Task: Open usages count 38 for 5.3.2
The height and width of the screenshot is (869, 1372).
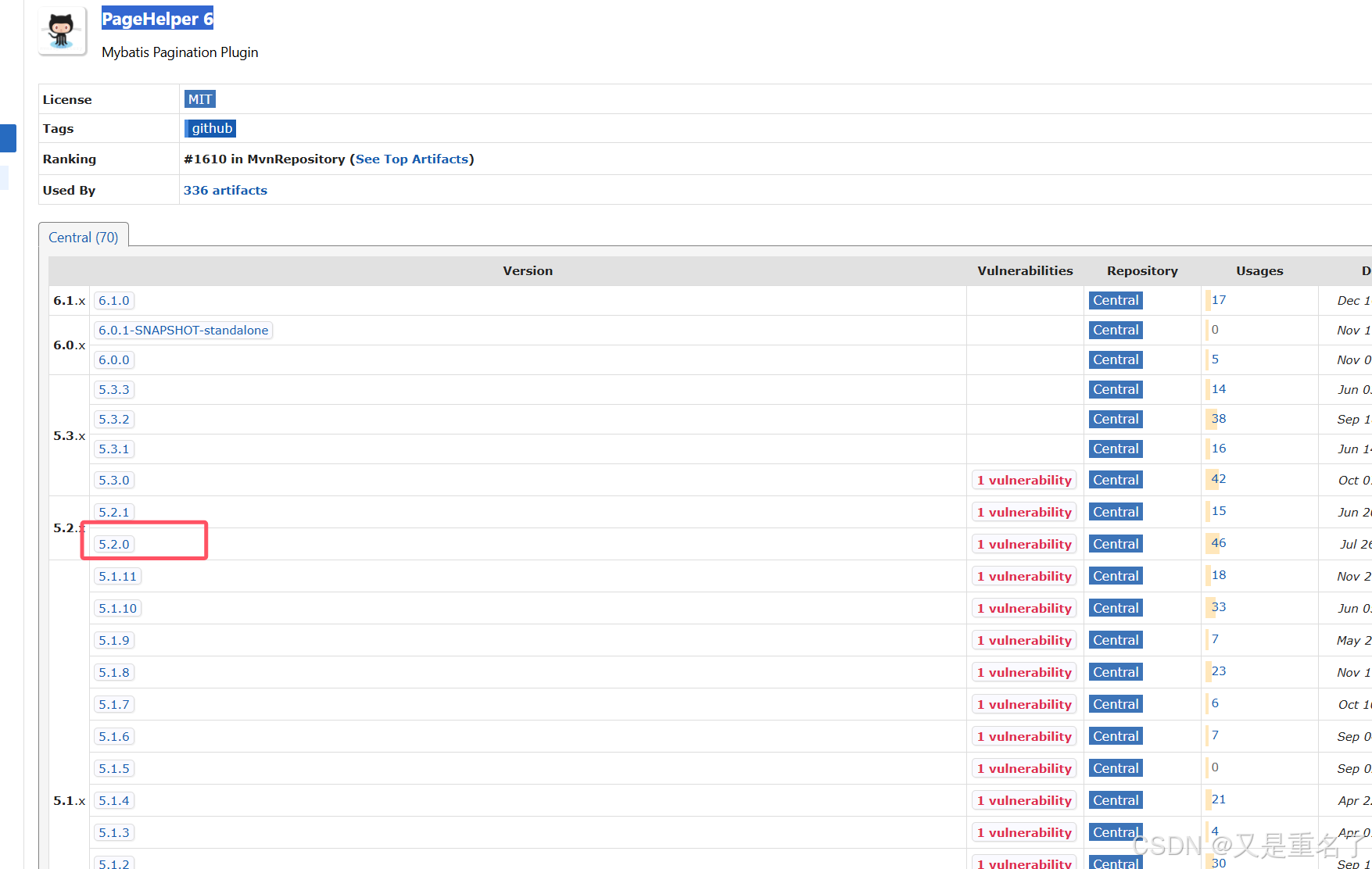Action: click(x=1219, y=419)
